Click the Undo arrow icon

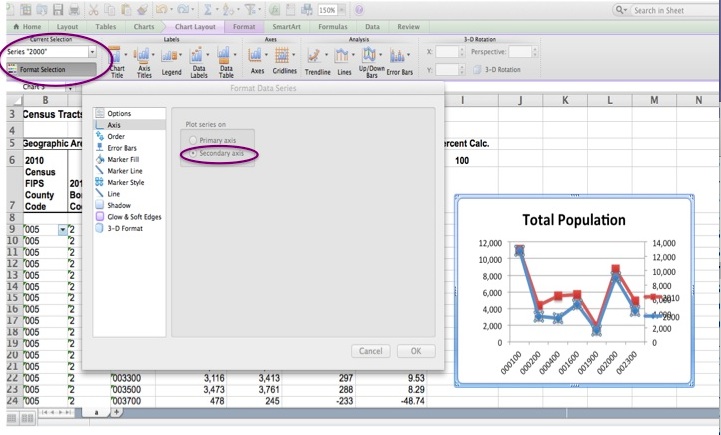pyautogui.click(x=161, y=9)
